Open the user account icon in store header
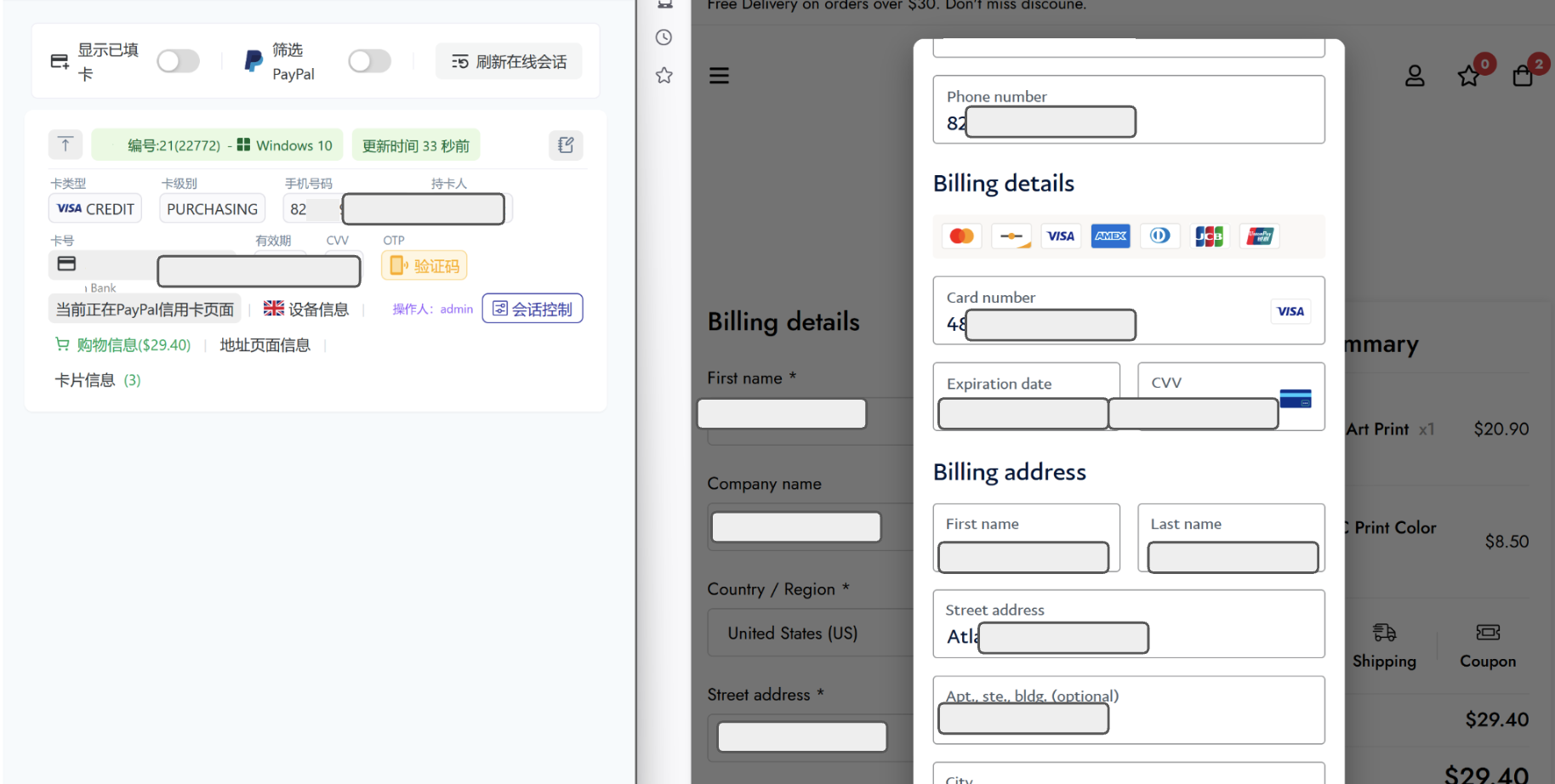Image resolution: width=1555 pixels, height=784 pixels. [1415, 76]
